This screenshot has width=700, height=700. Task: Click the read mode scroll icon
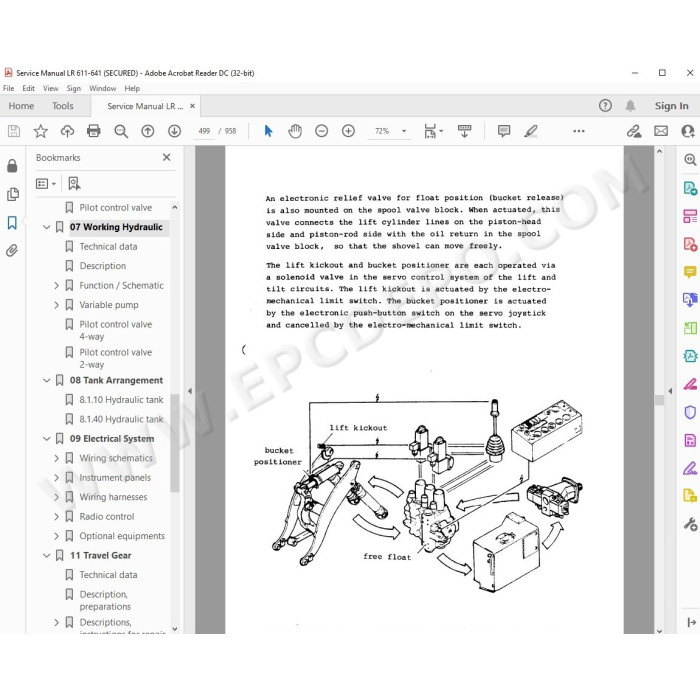[x=464, y=131]
